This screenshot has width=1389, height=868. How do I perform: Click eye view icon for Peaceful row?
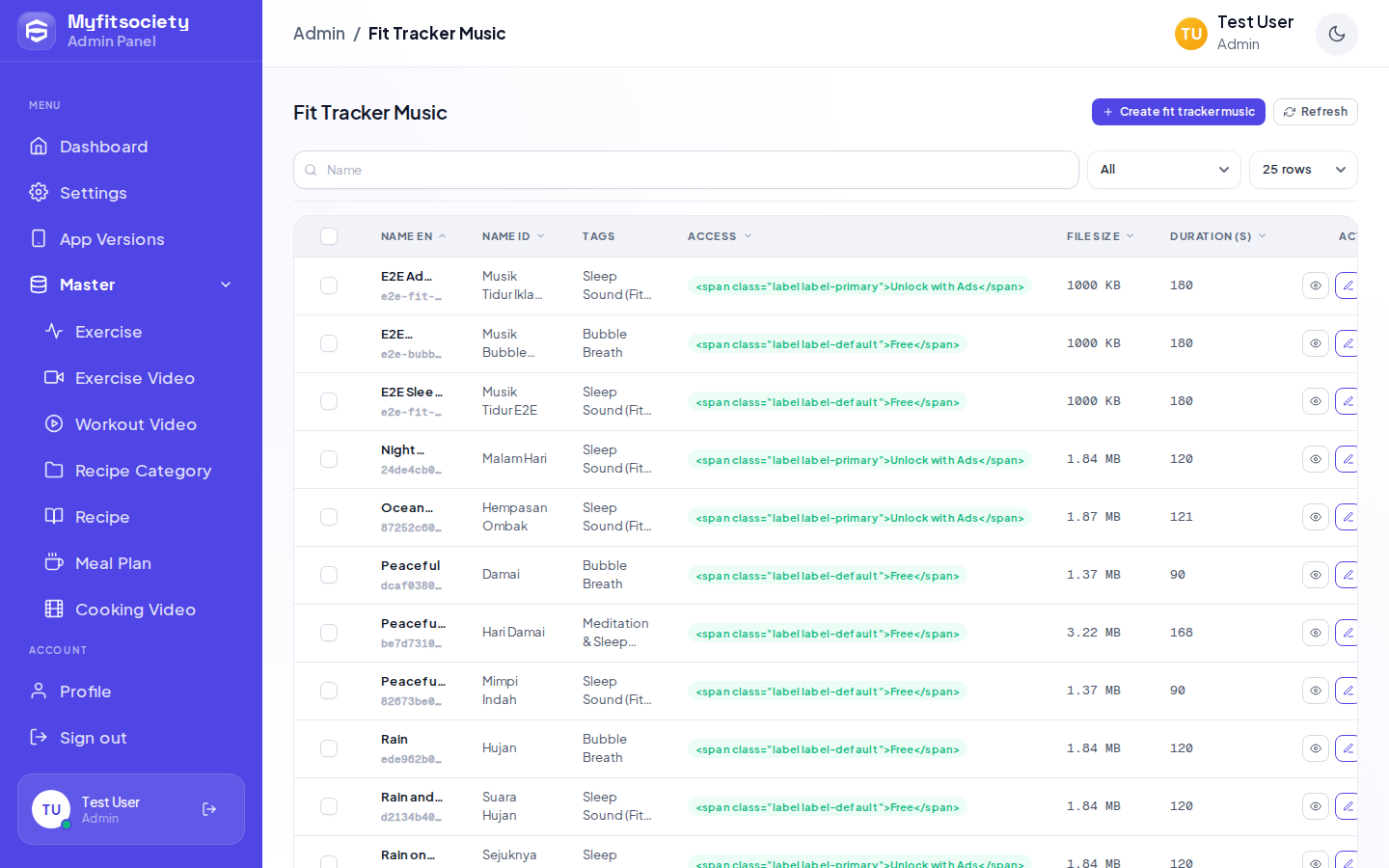1315,575
